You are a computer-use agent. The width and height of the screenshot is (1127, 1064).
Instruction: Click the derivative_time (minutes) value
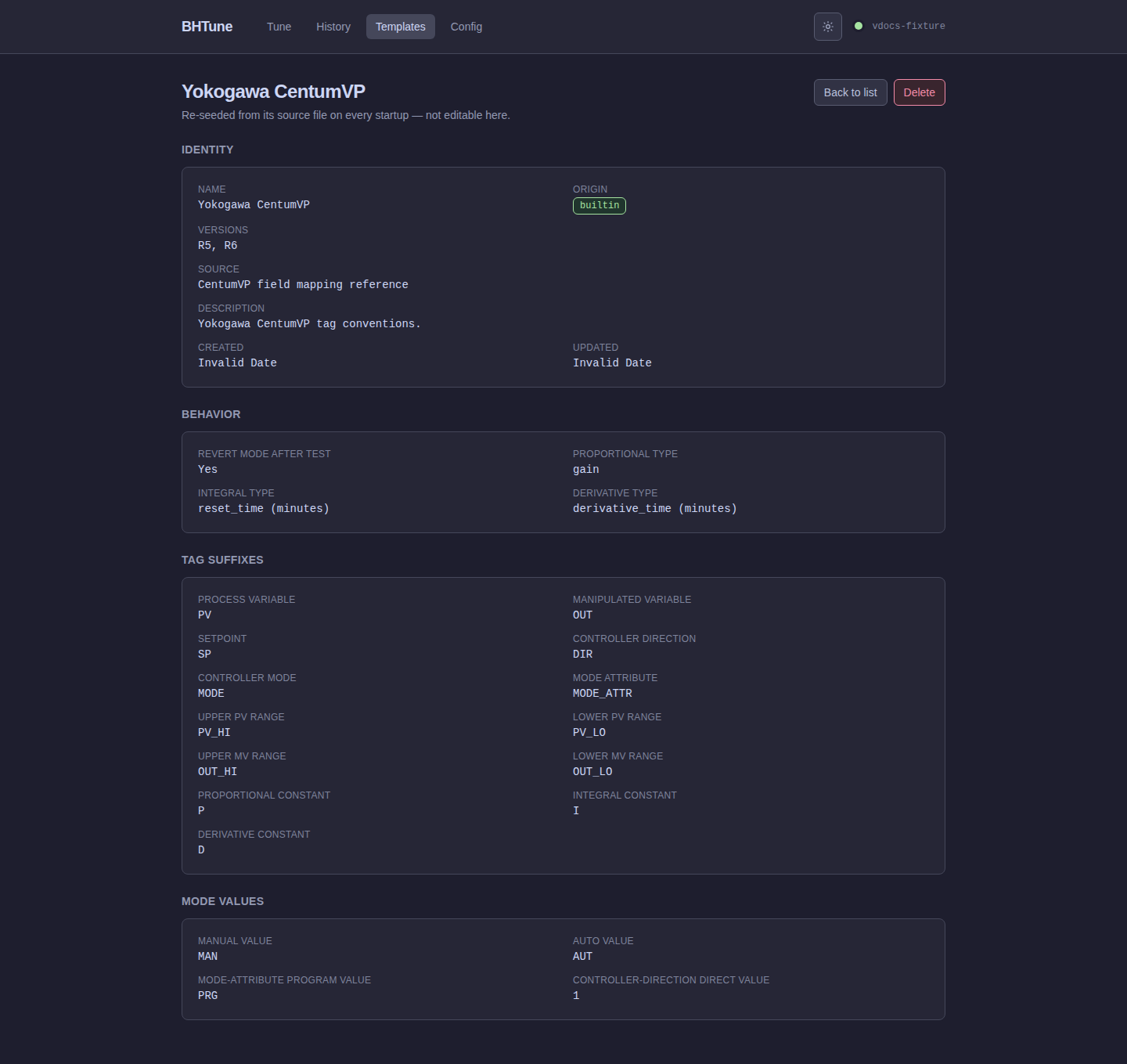[654, 509]
